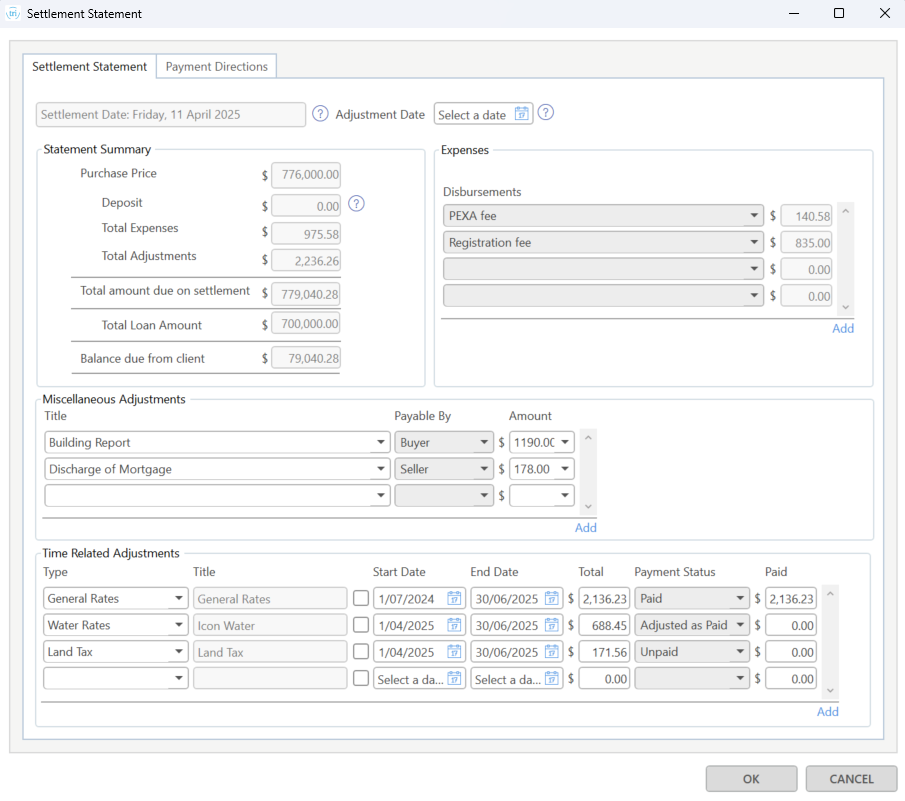Open Payment Status dropdown showing Unpaid
Image resolution: width=905 pixels, height=801 pixels.
pyautogui.click(x=740, y=652)
